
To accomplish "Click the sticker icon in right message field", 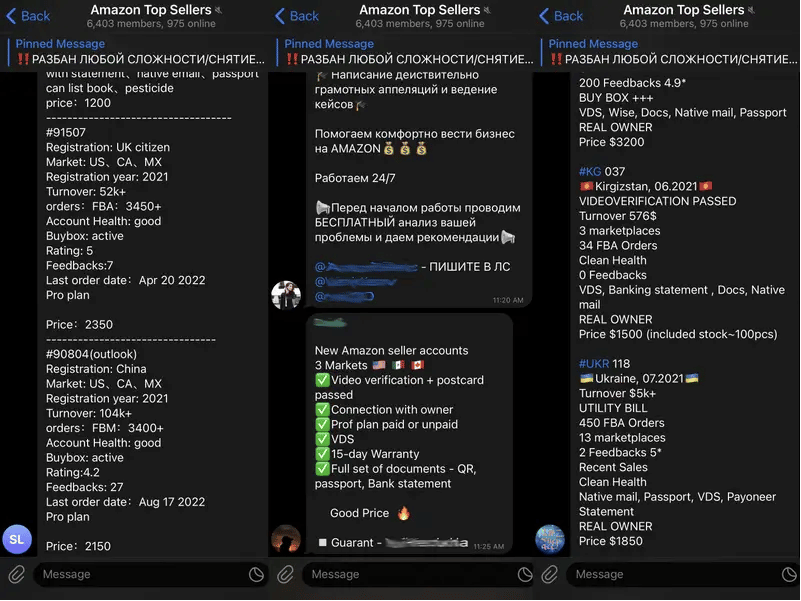I will click(x=789, y=574).
